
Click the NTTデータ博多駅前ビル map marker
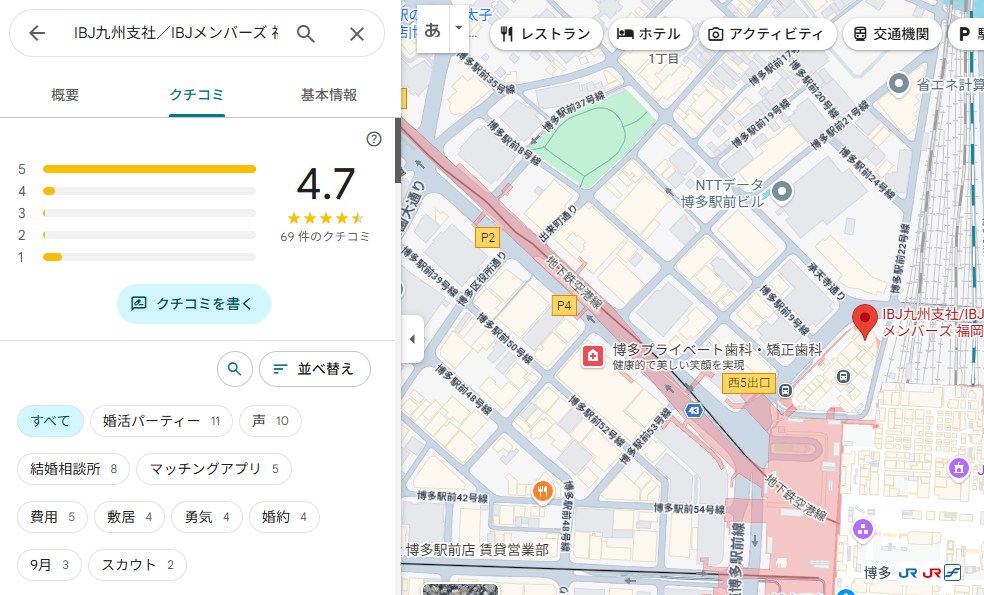click(783, 191)
